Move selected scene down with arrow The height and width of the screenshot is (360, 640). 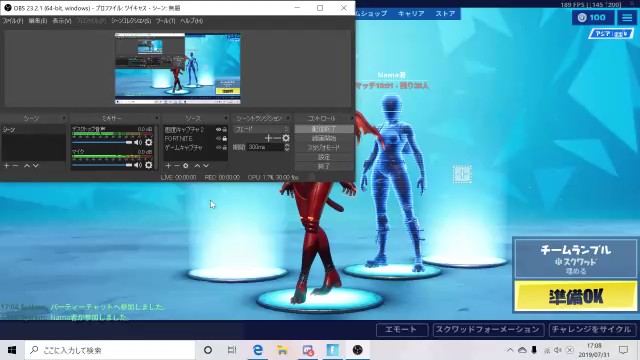click(x=36, y=166)
